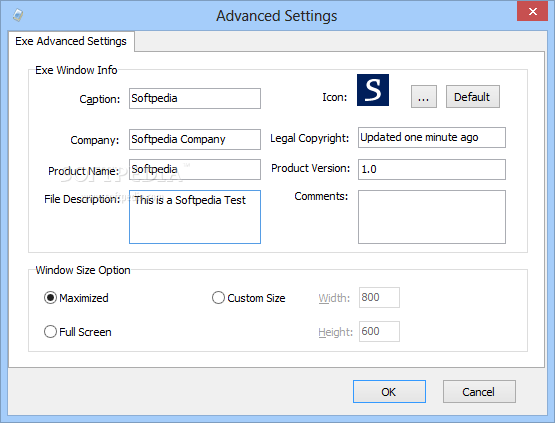555x423 pixels.
Task: Switch to the Exe Advanced Settings tab
Action: point(71,41)
